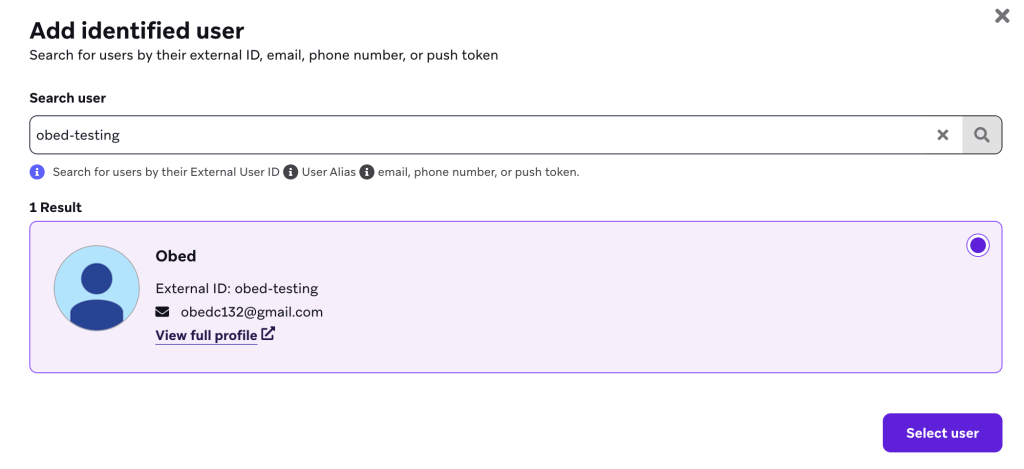Click the Obed name in the result
The width and height of the screenshot is (1024, 469).
click(x=176, y=256)
